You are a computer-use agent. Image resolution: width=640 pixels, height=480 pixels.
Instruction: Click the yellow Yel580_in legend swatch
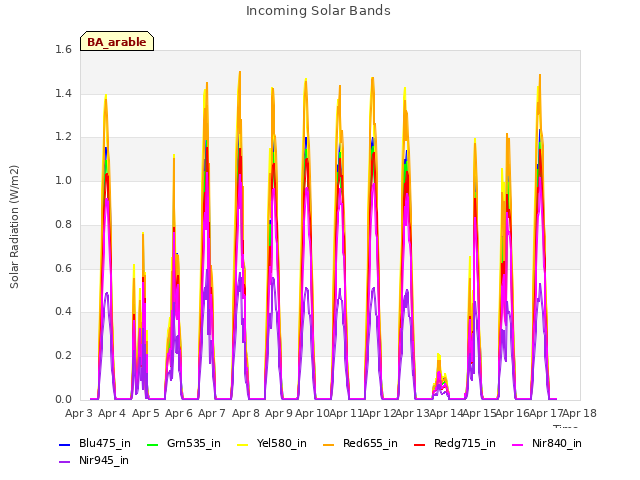pos(242,444)
